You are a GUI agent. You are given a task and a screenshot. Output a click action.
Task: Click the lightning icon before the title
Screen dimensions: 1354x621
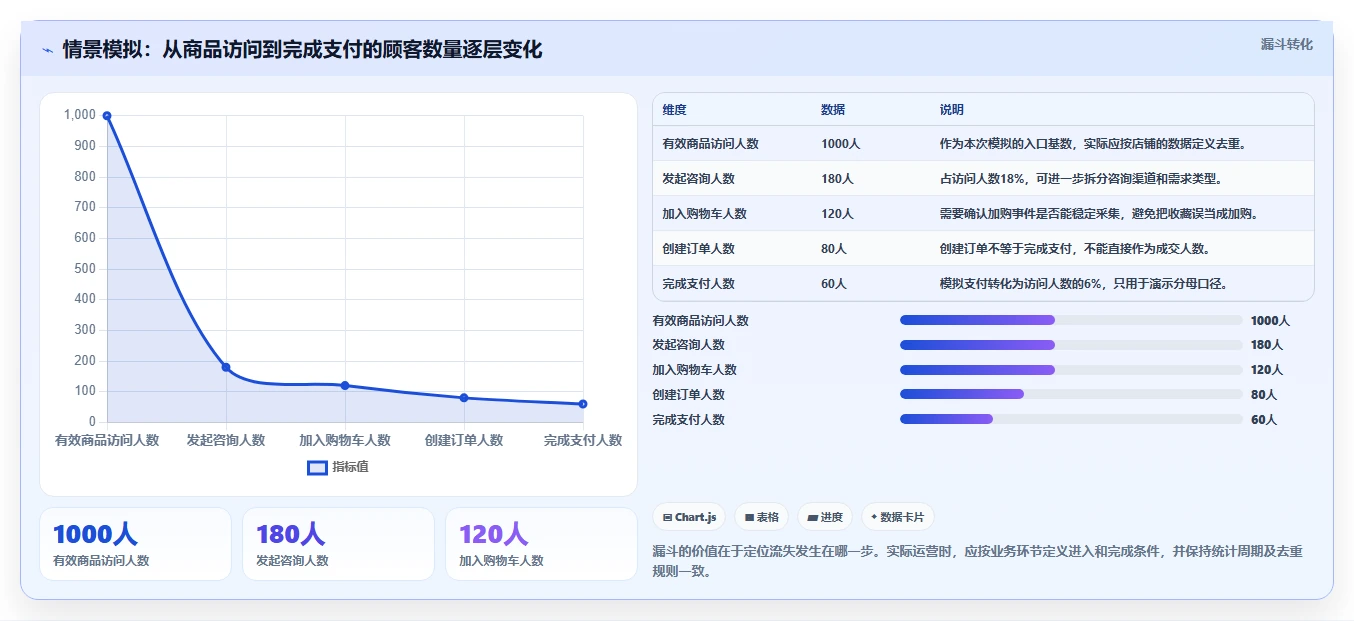click(x=47, y=50)
